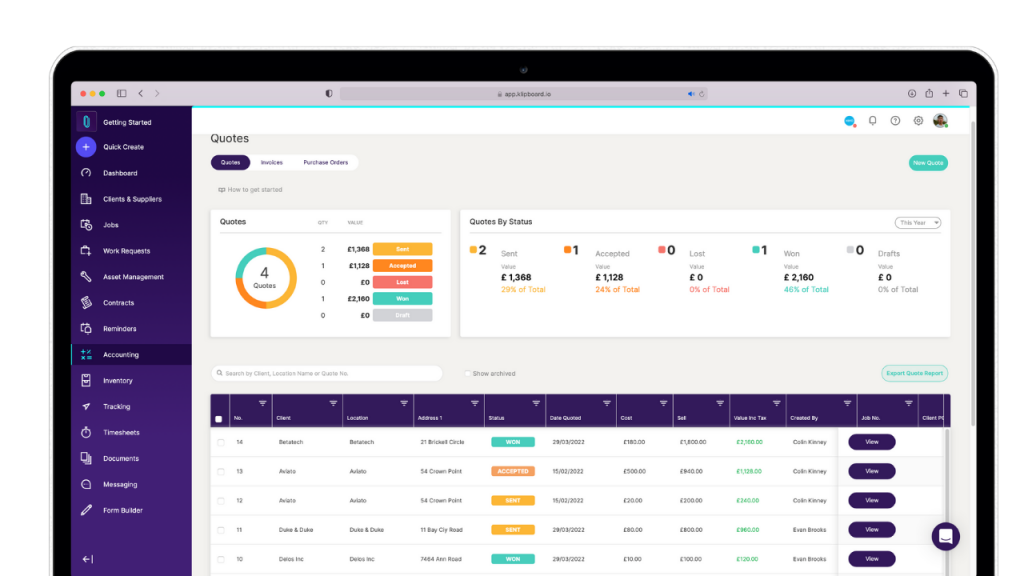This screenshot has height=576, width=1024.
Task: Open the filter on the Created By column
Action: (847, 404)
